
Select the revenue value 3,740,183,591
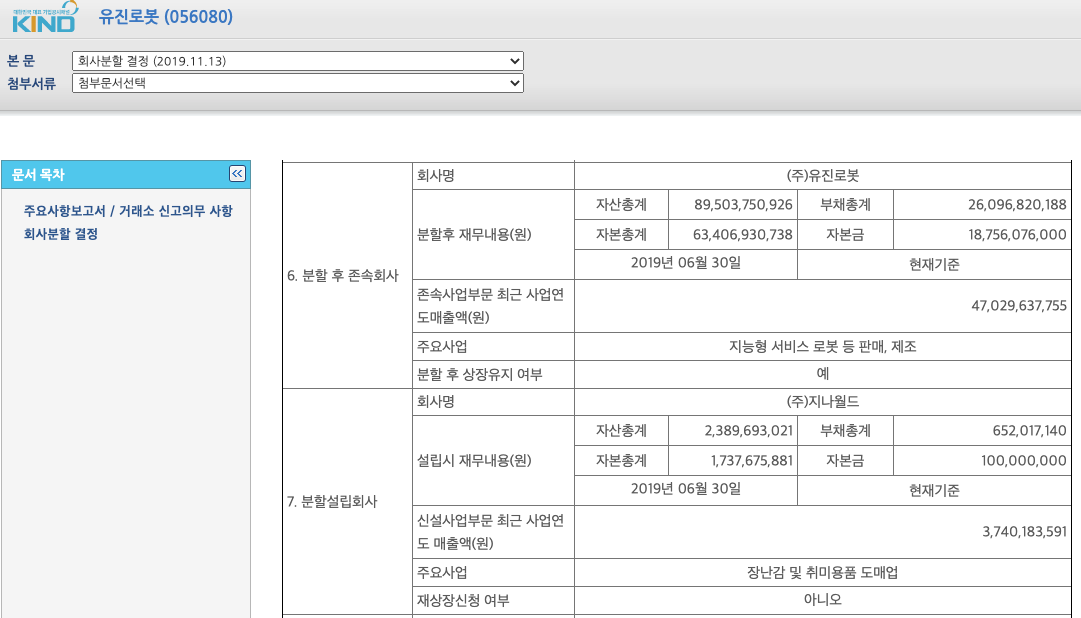click(1024, 532)
